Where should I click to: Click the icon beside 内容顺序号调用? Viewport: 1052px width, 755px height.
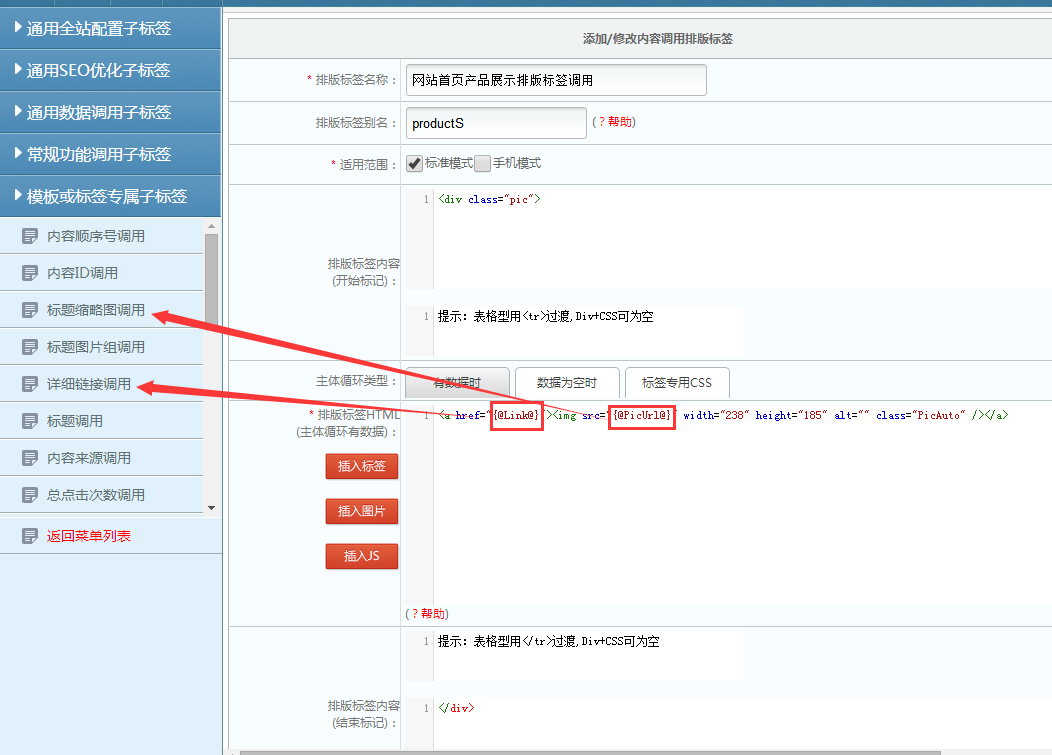point(30,236)
